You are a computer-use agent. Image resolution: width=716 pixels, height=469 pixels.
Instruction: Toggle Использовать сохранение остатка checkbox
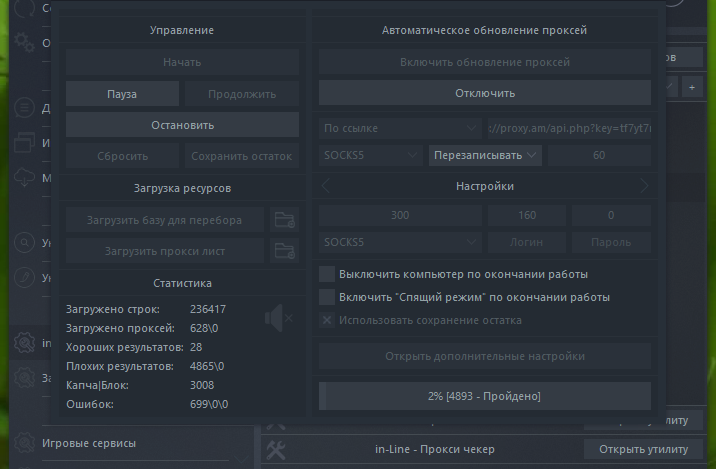327,320
